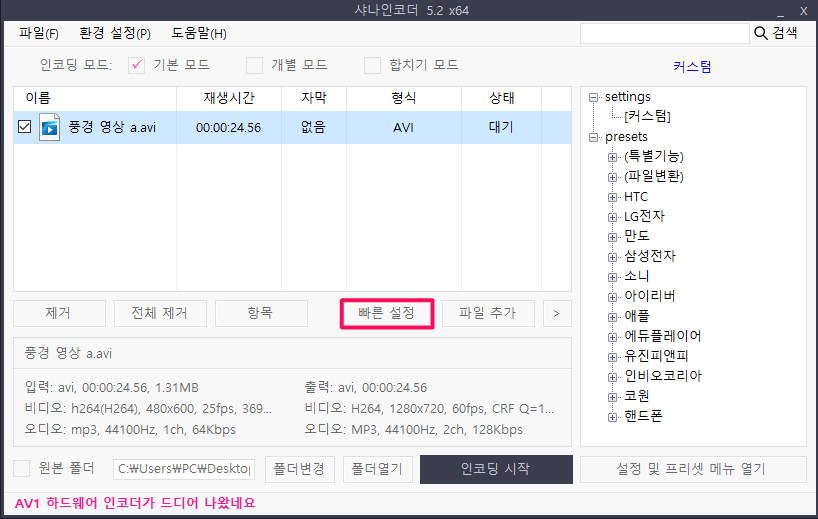Click the 제거 button
Image resolution: width=818 pixels, height=519 pixels.
pos(59,313)
